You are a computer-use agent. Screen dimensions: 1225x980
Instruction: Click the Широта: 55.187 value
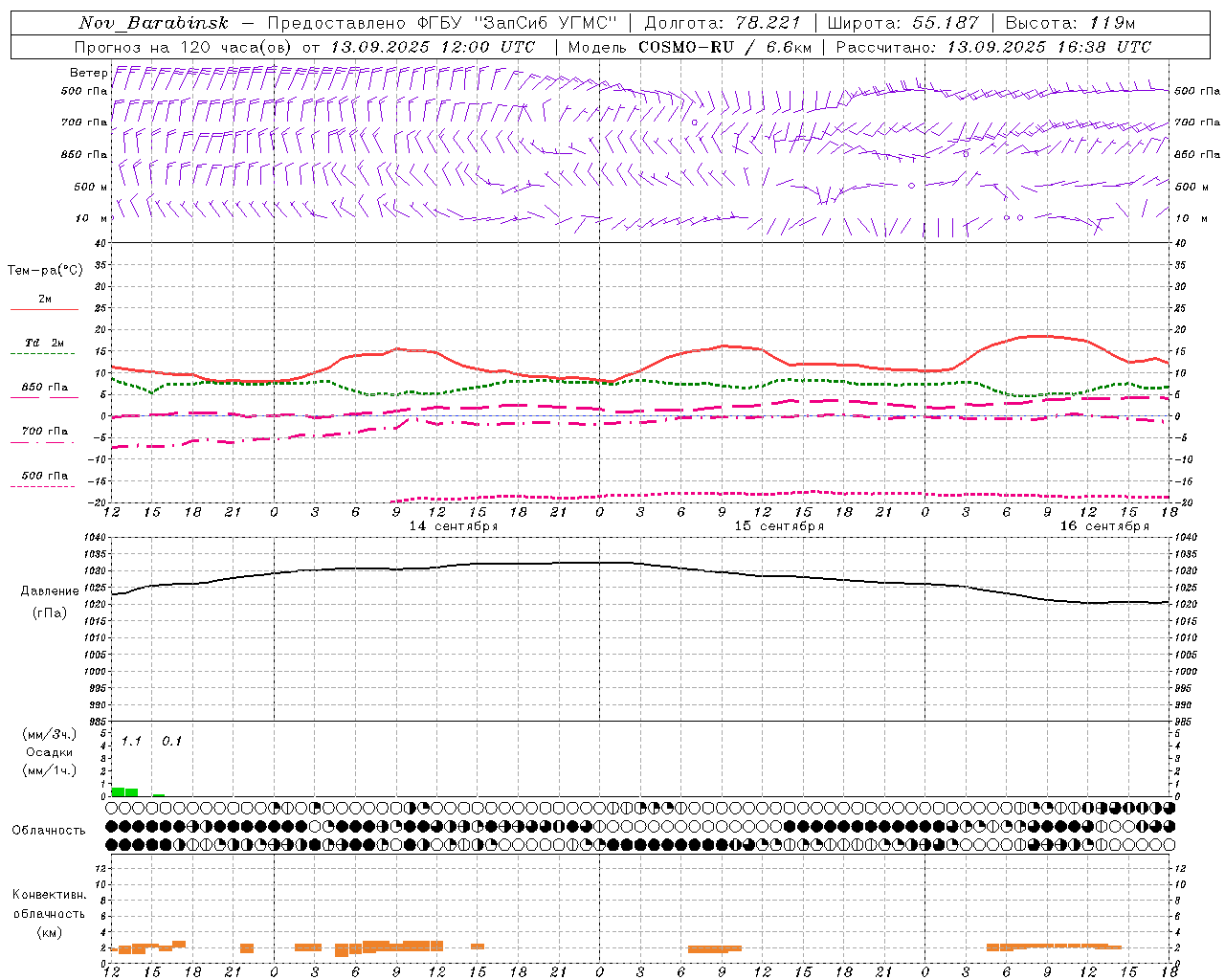[x=903, y=23]
